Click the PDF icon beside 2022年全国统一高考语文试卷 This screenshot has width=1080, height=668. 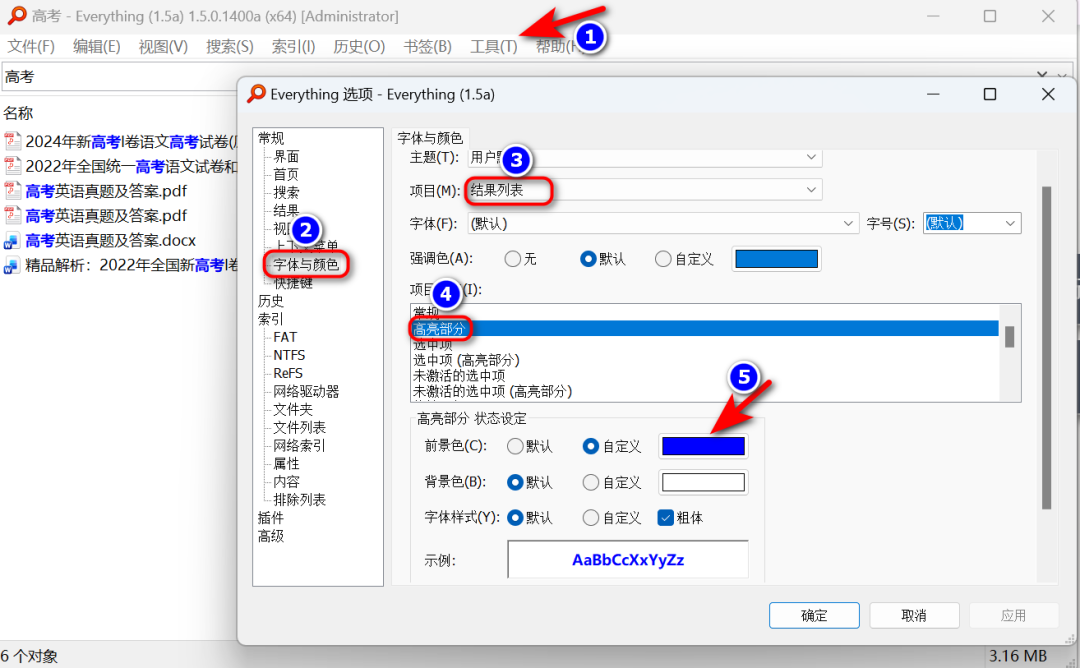click(12, 166)
